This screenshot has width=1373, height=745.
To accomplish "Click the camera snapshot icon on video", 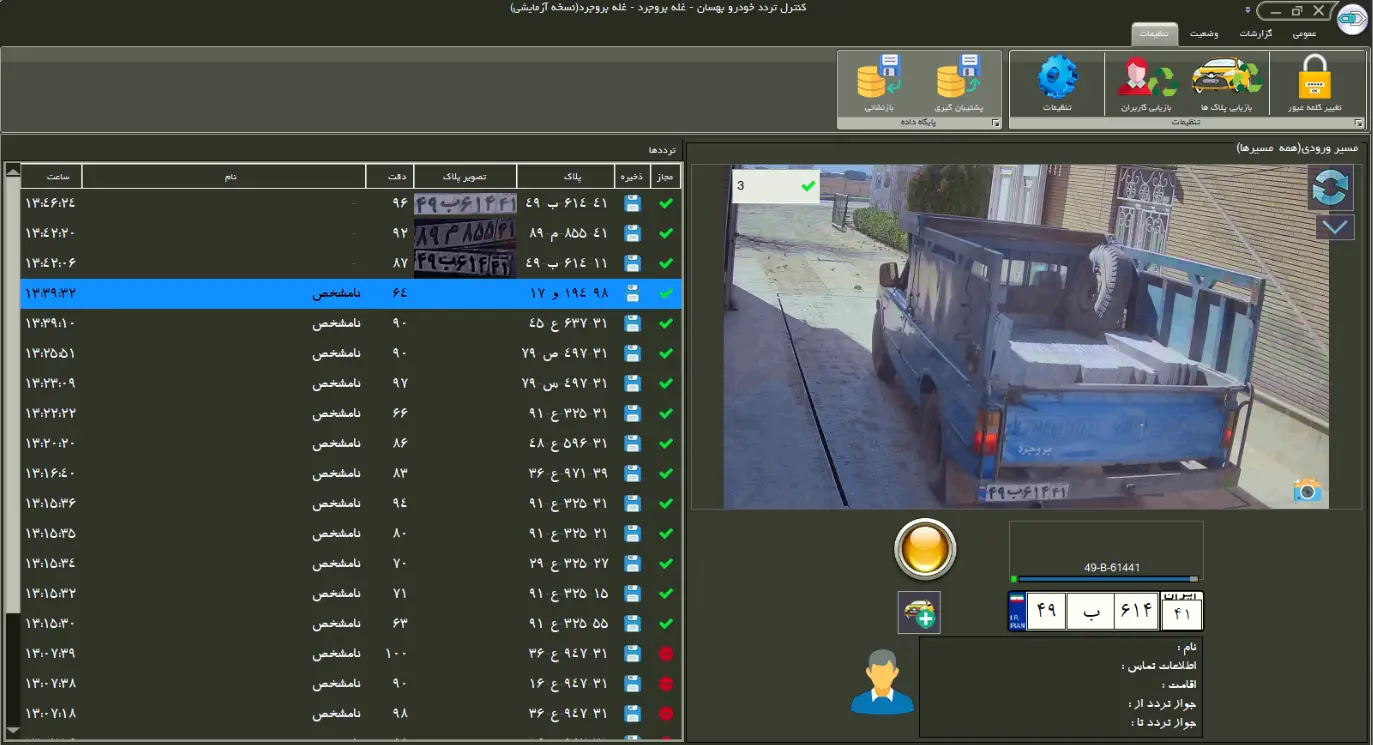I will (1307, 489).
